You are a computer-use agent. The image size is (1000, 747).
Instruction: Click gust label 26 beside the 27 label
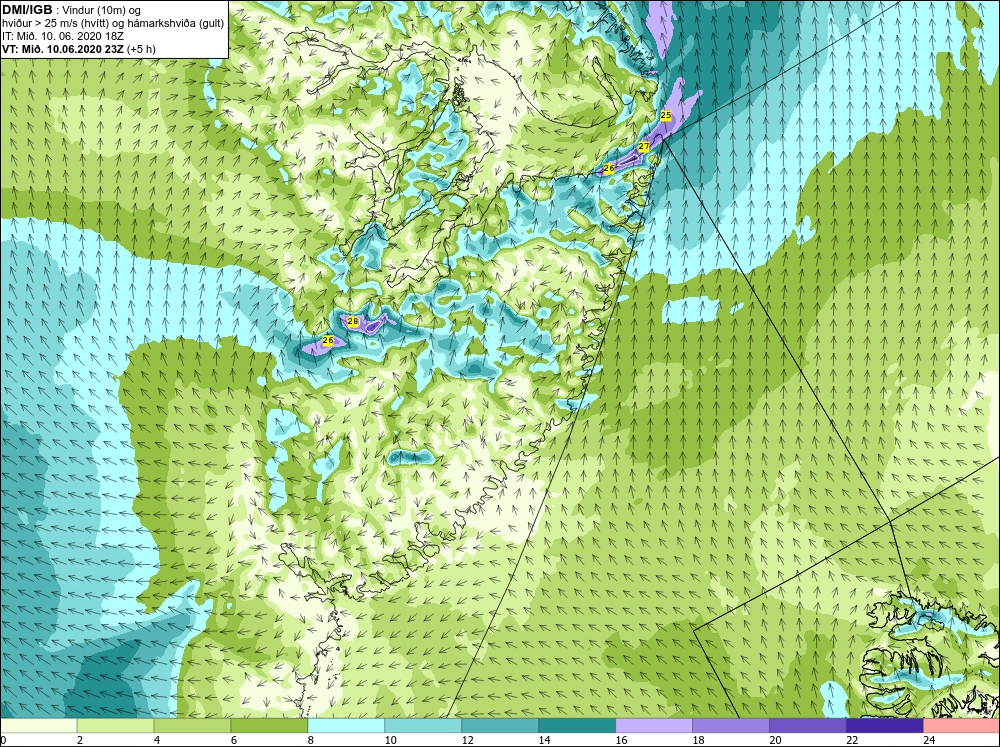[x=608, y=168]
